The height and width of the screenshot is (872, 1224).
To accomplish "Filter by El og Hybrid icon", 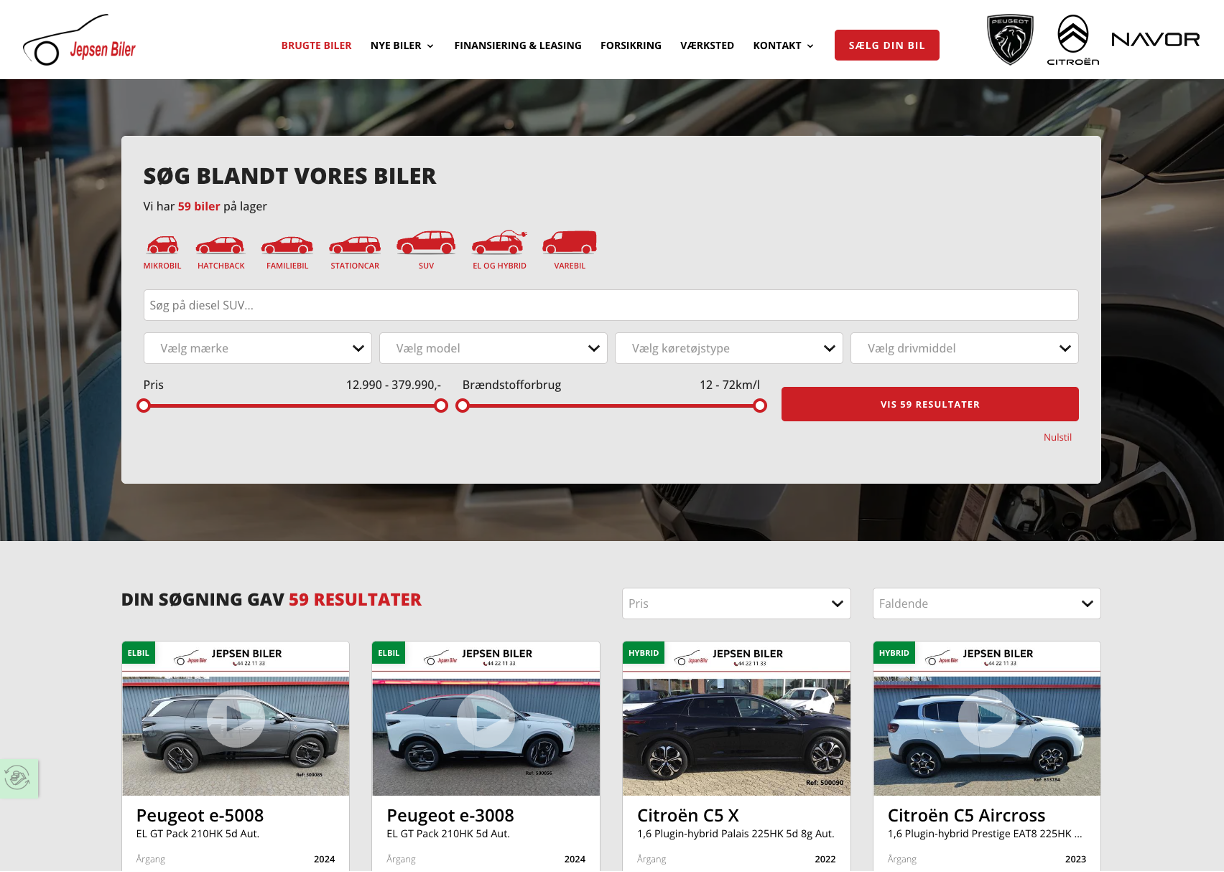I will 499,243.
